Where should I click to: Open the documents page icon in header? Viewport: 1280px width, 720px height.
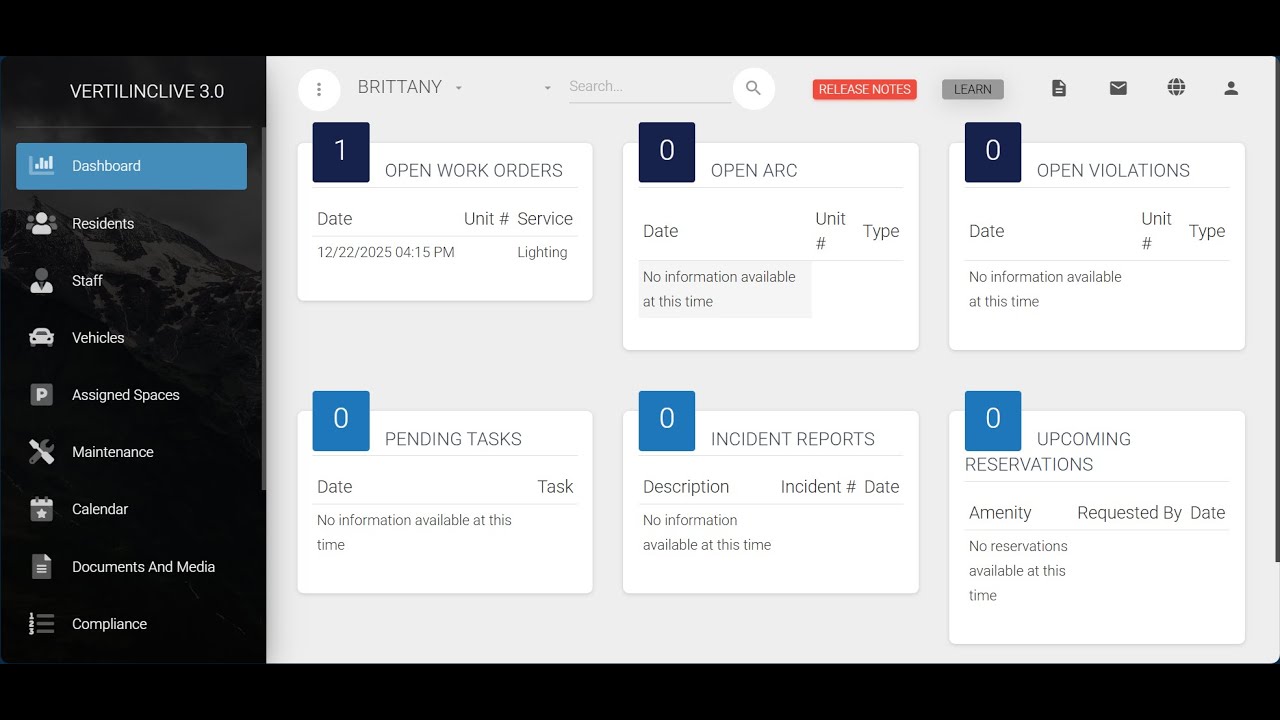point(1059,88)
